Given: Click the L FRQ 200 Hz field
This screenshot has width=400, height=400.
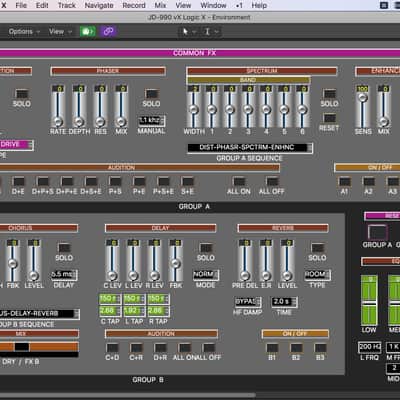Looking at the screenshot, I should [x=369, y=347].
